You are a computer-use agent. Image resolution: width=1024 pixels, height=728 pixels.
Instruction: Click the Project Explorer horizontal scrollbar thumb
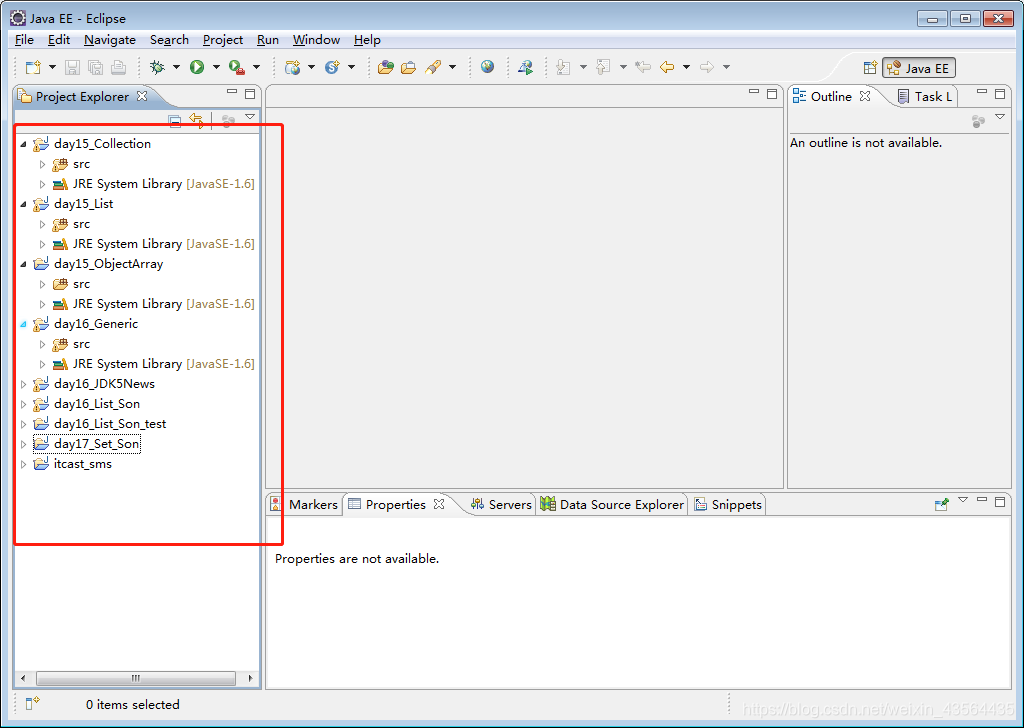click(136, 678)
